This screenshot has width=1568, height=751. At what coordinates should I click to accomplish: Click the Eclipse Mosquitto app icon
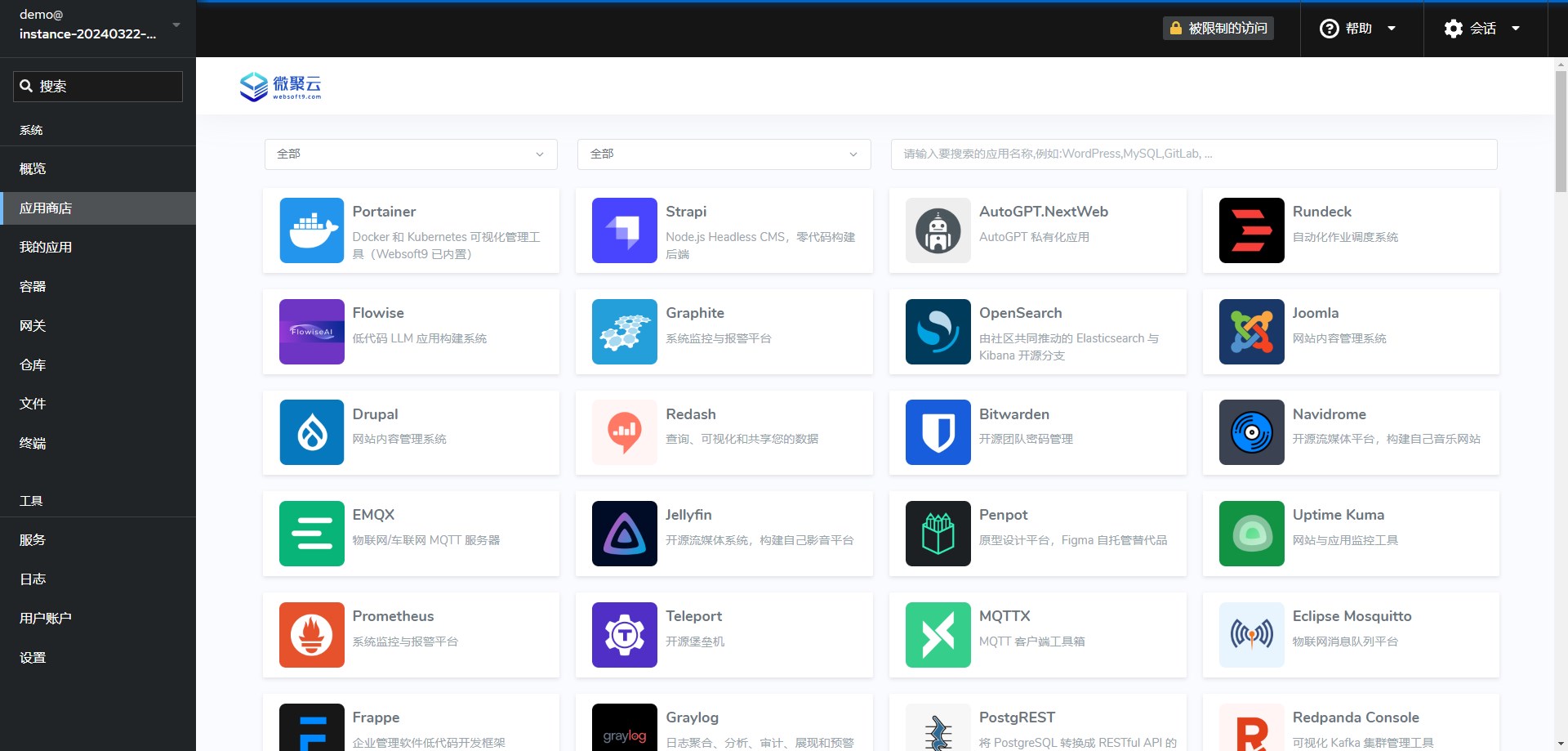pyautogui.click(x=1252, y=635)
